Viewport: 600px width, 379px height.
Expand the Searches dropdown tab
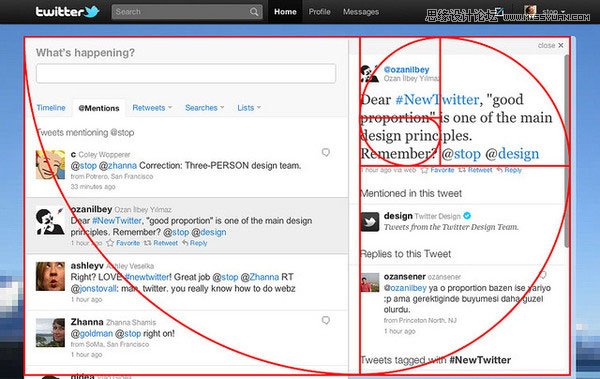[204, 108]
